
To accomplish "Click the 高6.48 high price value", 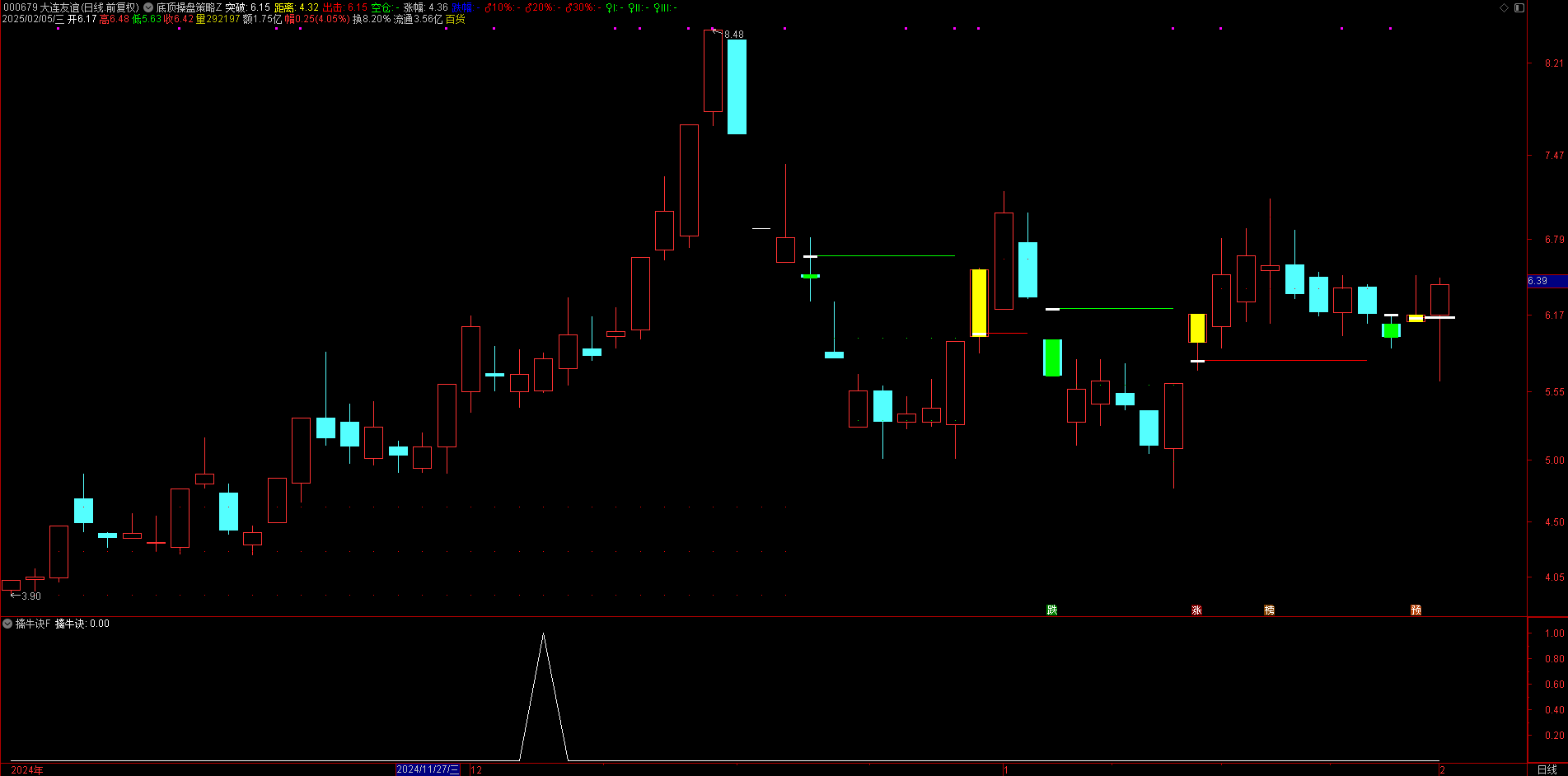I will [x=114, y=19].
